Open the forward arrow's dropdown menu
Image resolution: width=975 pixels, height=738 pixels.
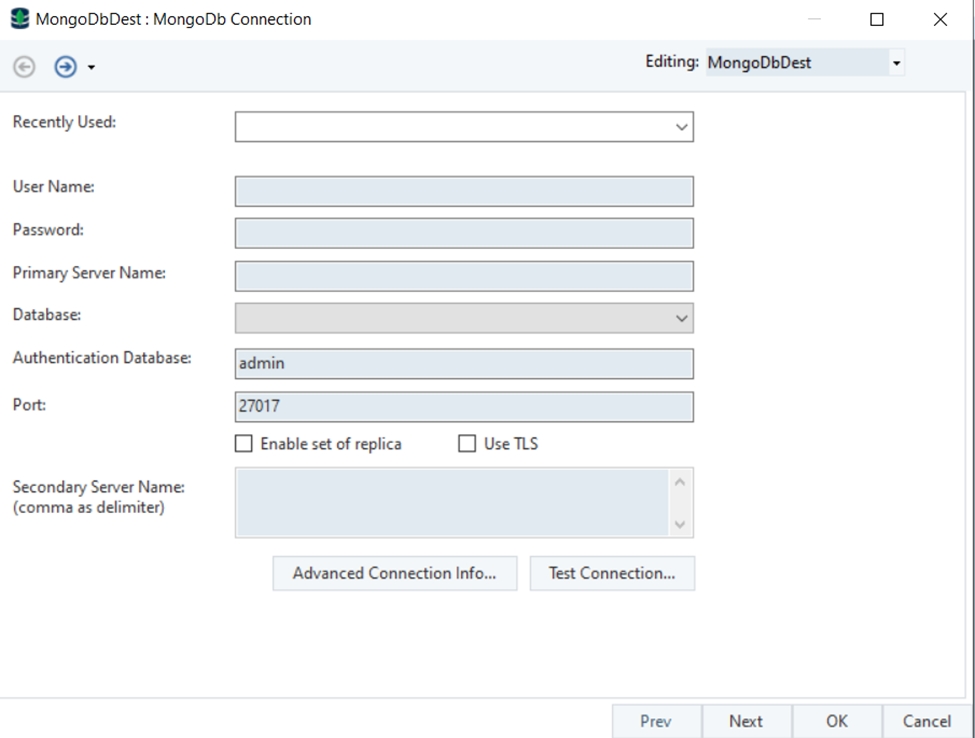coord(91,67)
